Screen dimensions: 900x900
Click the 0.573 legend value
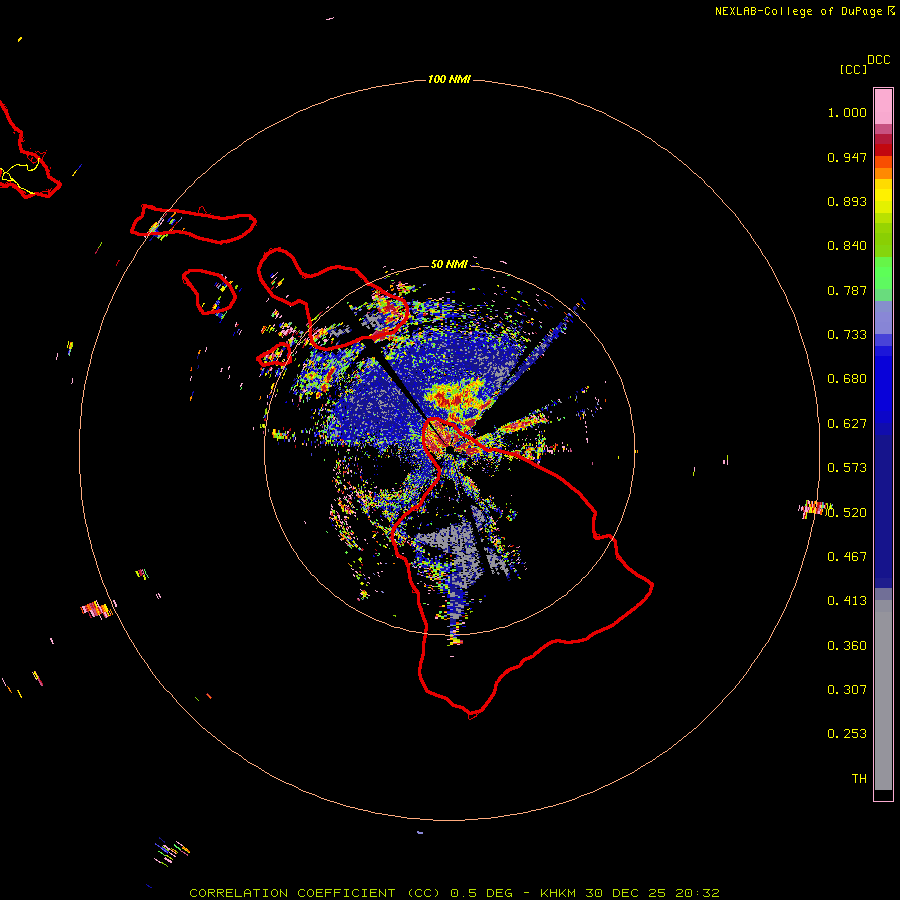[x=847, y=468]
